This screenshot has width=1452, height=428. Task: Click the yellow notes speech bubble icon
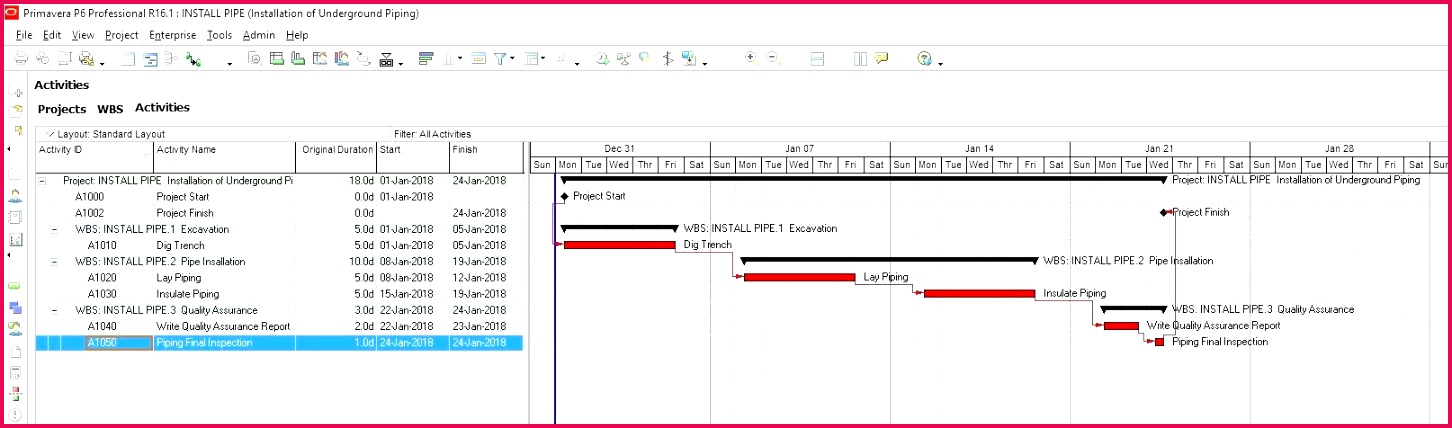pos(881,60)
